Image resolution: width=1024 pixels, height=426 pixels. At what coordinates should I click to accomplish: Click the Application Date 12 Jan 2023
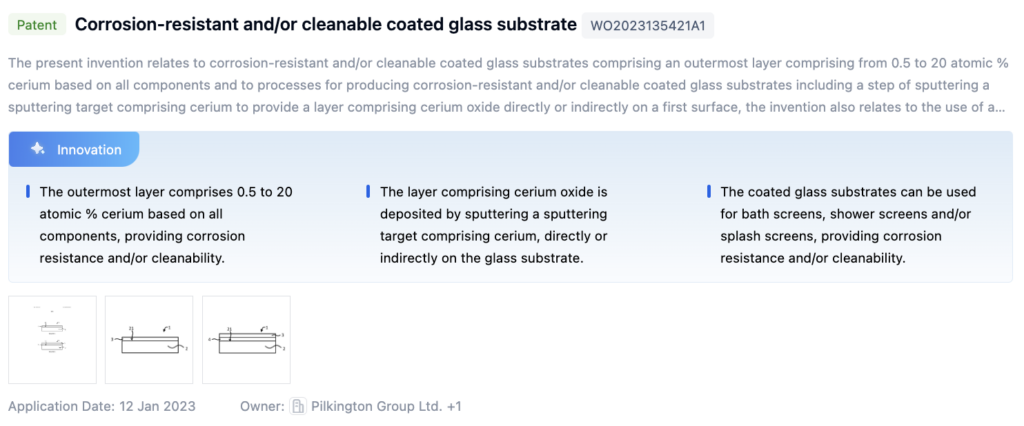click(102, 406)
